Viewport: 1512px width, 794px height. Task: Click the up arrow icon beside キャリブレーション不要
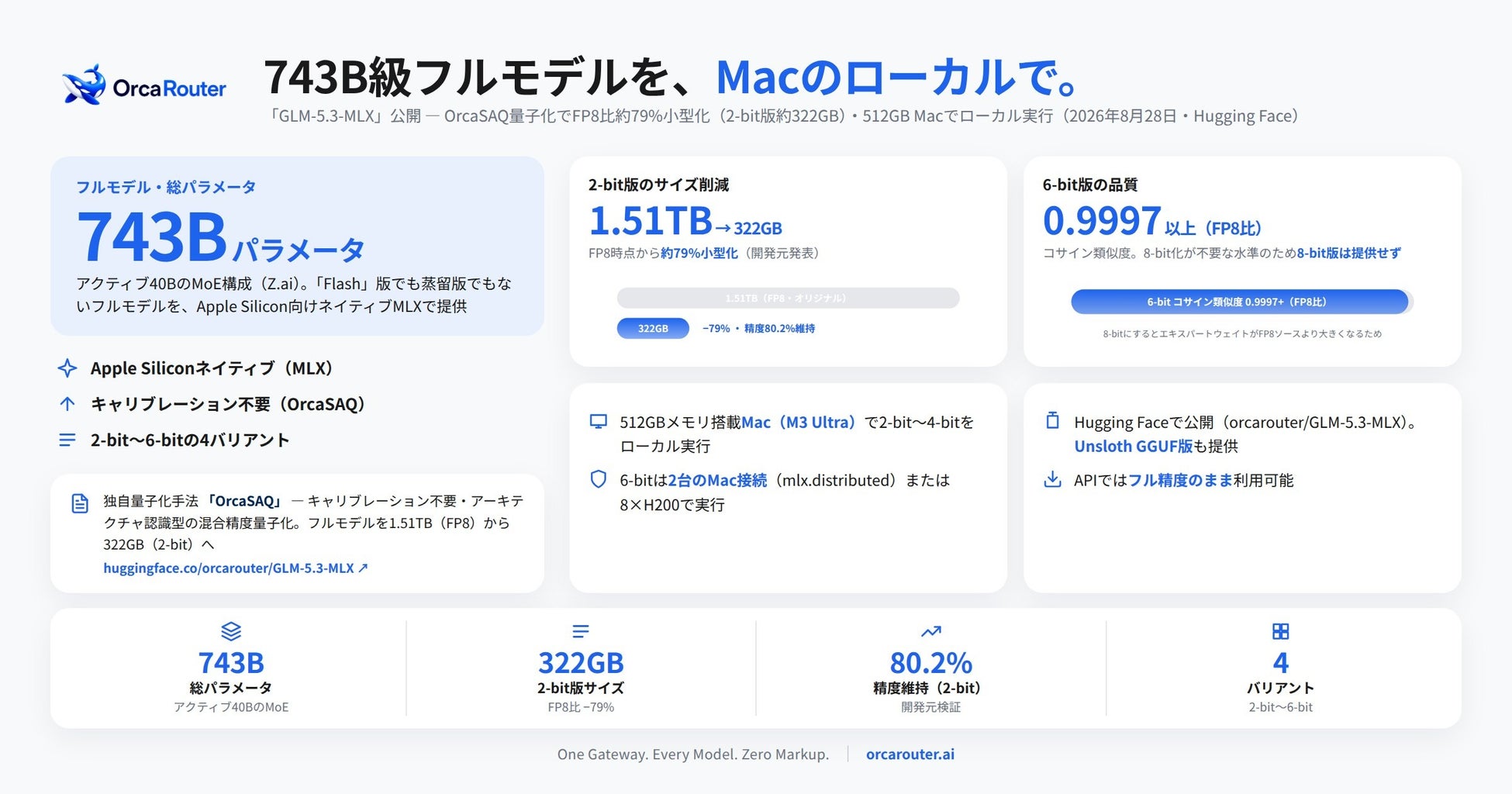tap(67, 404)
